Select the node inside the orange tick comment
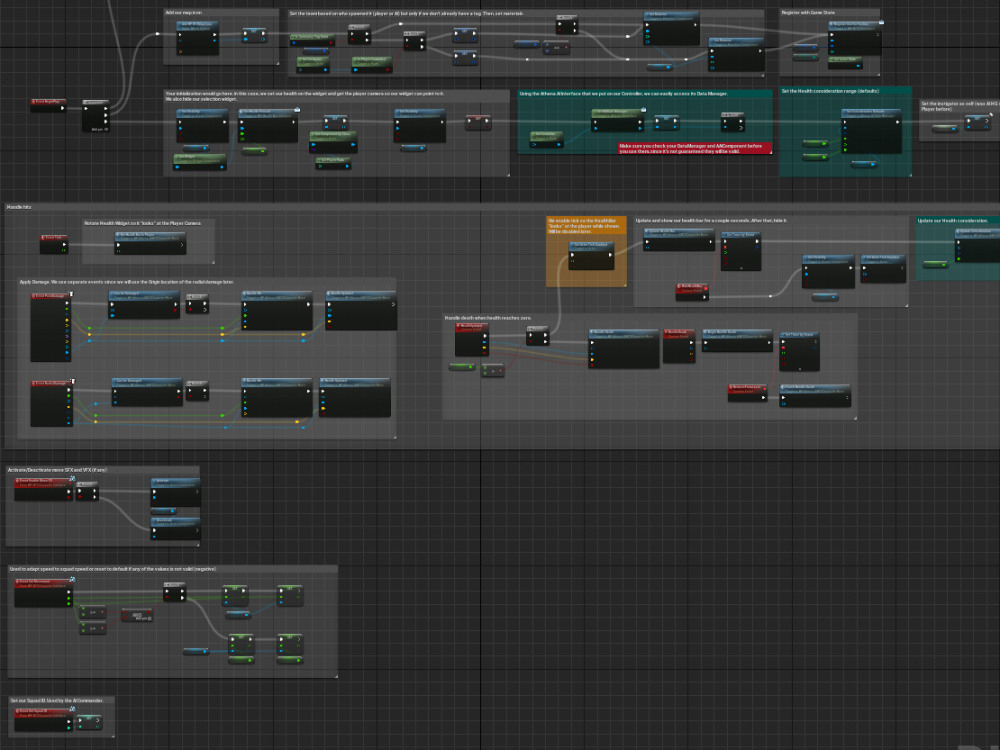The width and height of the screenshot is (1000, 750). 591,255
